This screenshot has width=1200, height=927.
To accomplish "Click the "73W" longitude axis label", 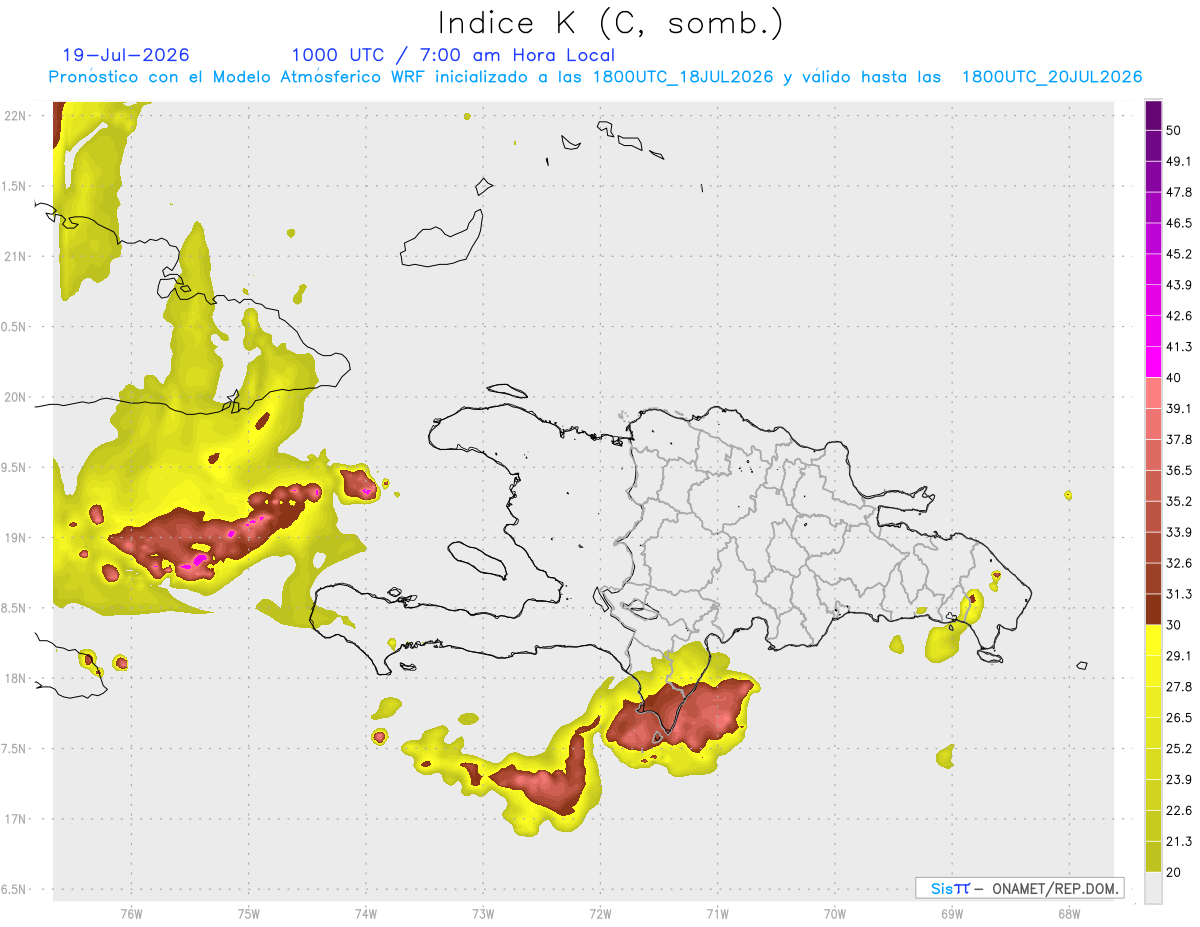I will tap(483, 914).
